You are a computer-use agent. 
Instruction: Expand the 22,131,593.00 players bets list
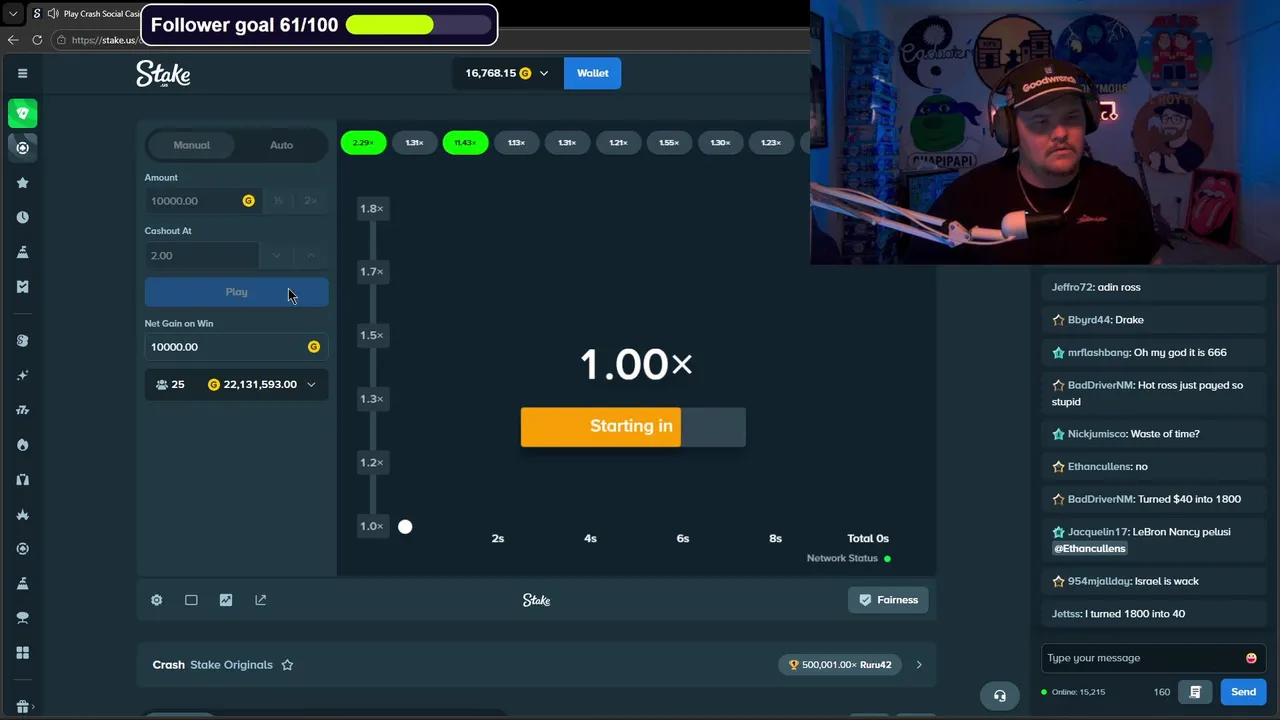(x=311, y=385)
